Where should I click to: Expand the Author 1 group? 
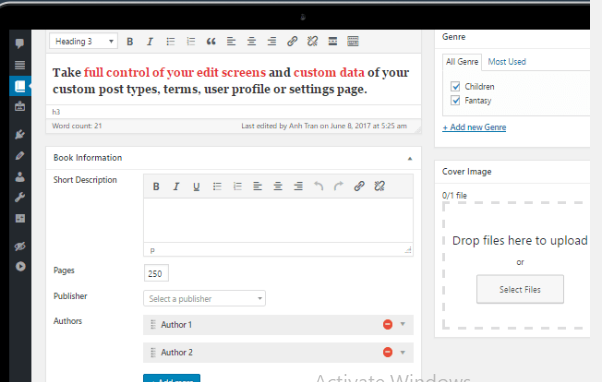click(x=403, y=324)
